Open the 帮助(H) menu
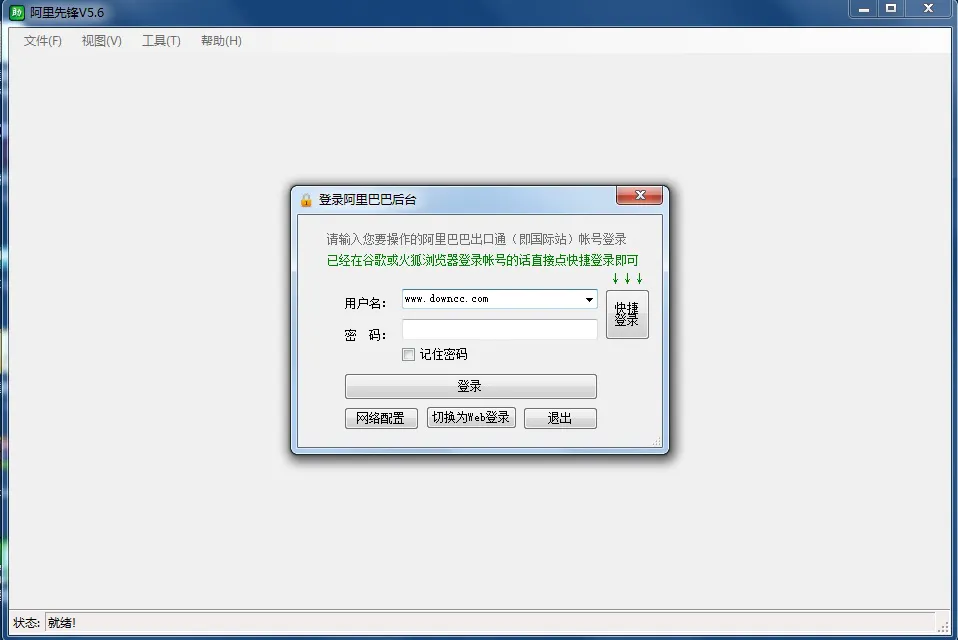The height and width of the screenshot is (640, 958). tap(221, 41)
